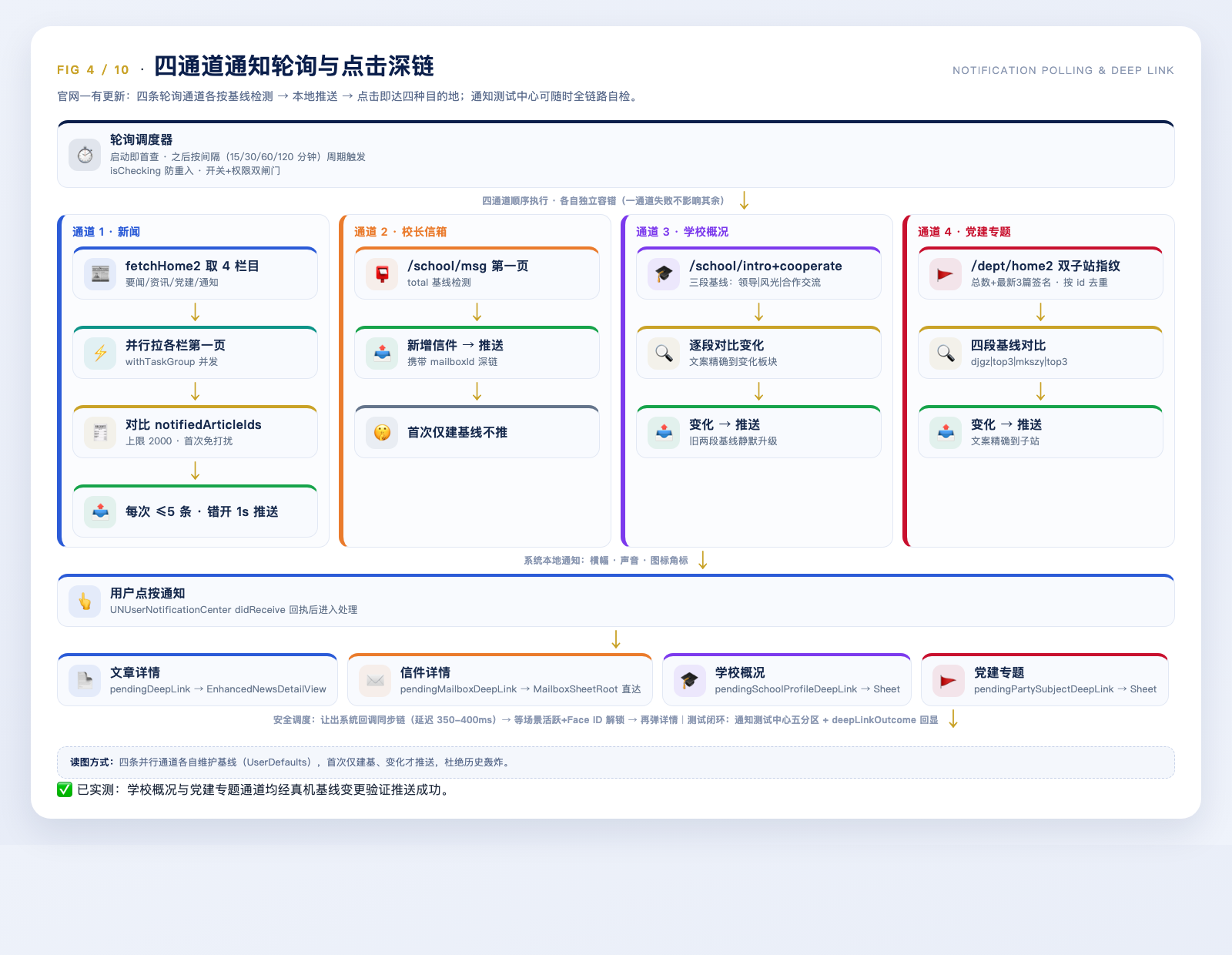Click the pendingDeepLink → EnhancedNewsDetailView text
Image resolution: width=1232 pixels, height=955 pixels.
[x=218, y=689]
